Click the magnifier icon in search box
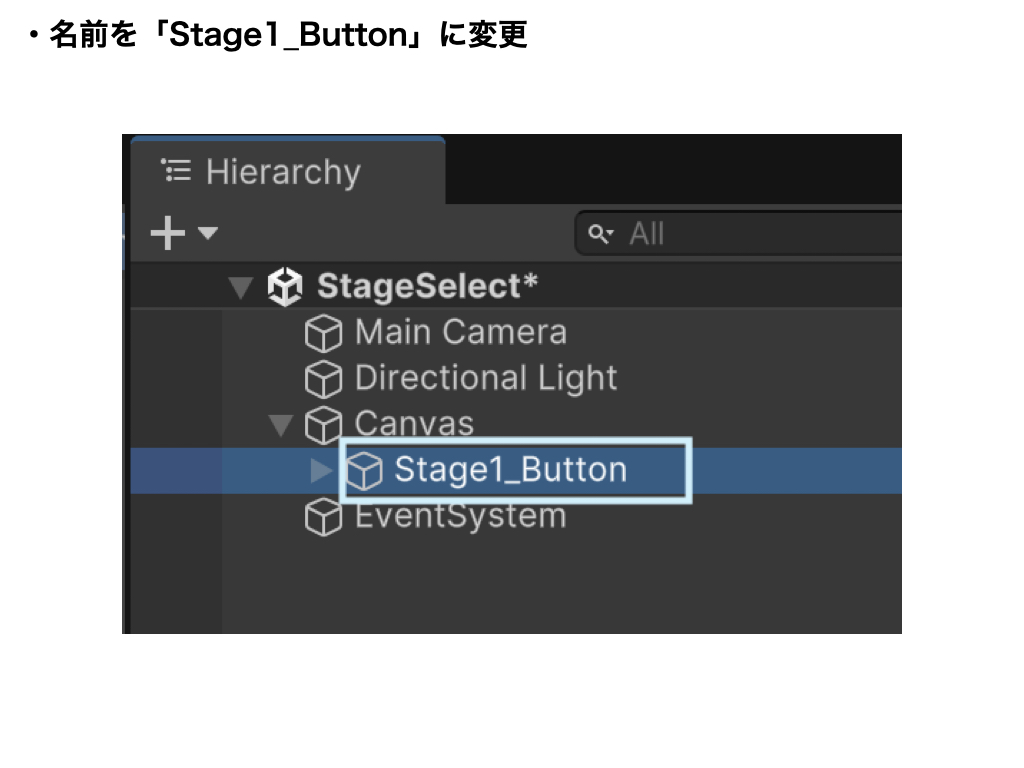This screenshot has width=1024, height=768. [x=600, y=234]
